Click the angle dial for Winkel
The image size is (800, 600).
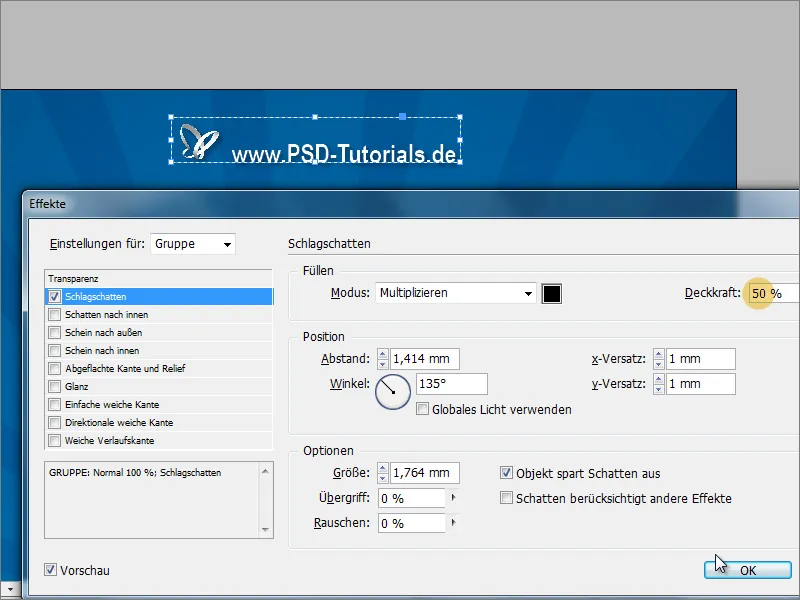392,391
